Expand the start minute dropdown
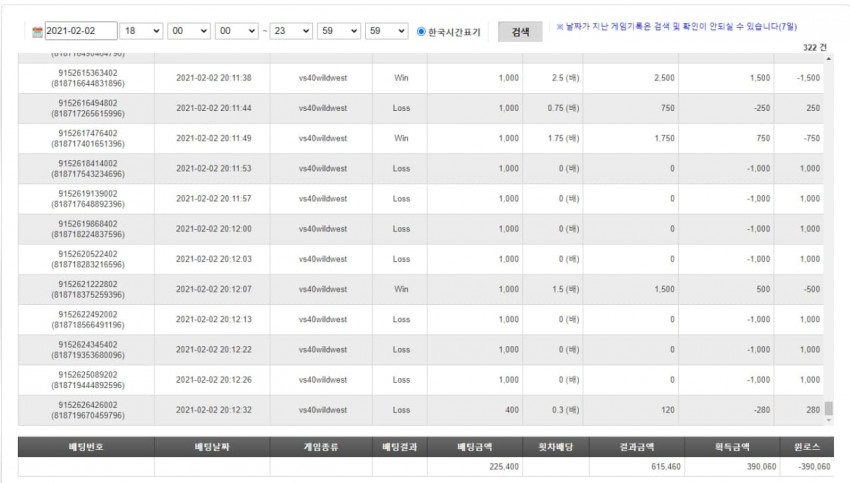Screen dimensions: 850x483 [x=189, y=31]
